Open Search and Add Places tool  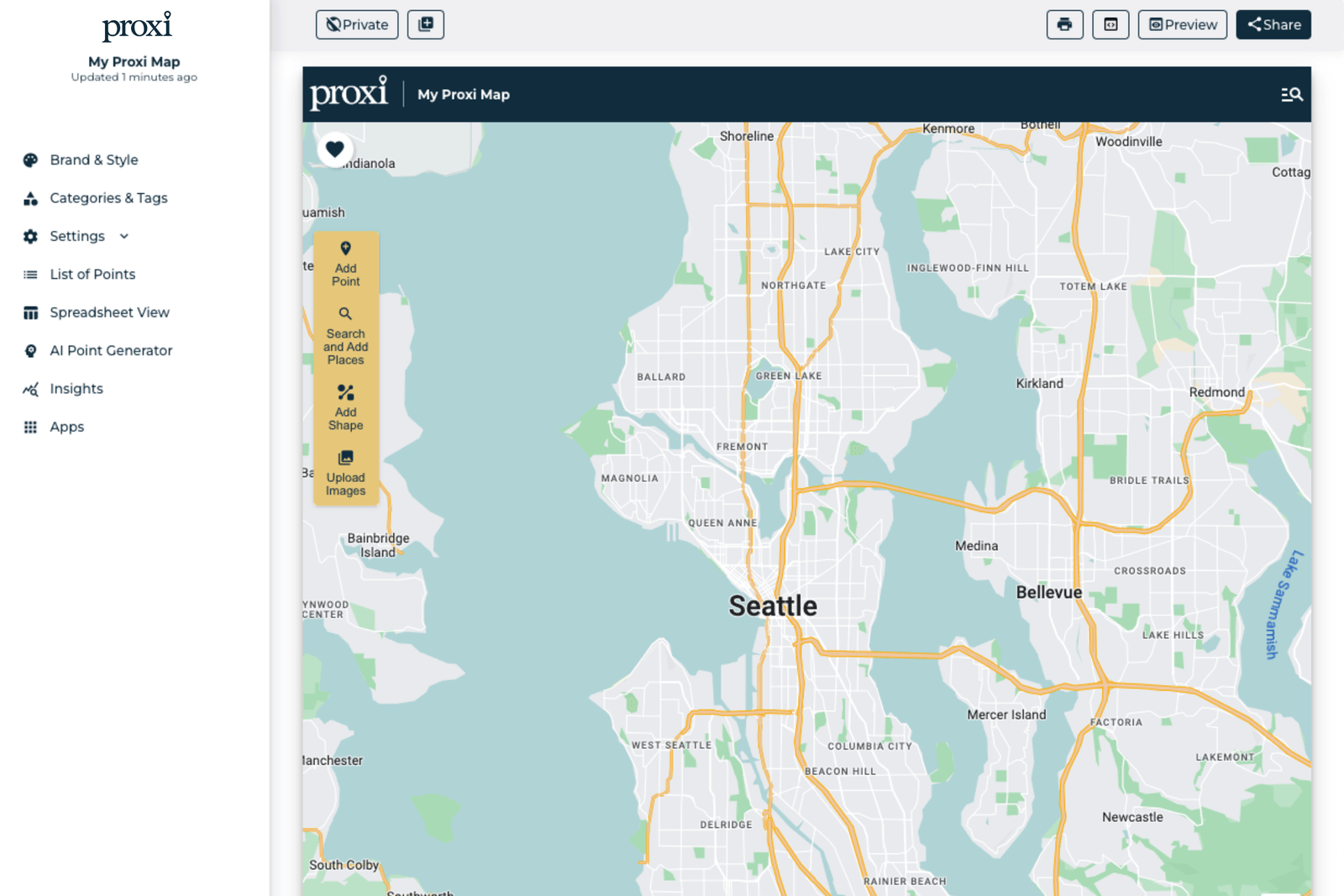click(345, 334)
